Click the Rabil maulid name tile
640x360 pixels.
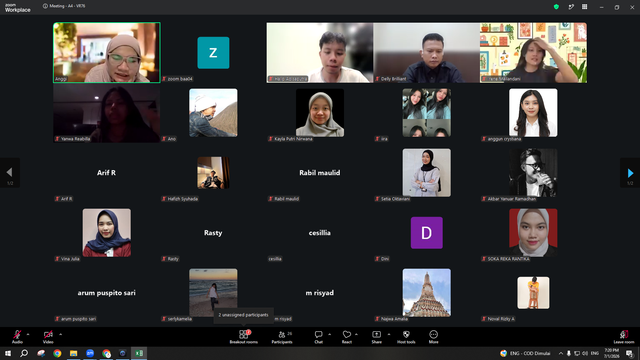pyautogui.click(x=320, y=173)
